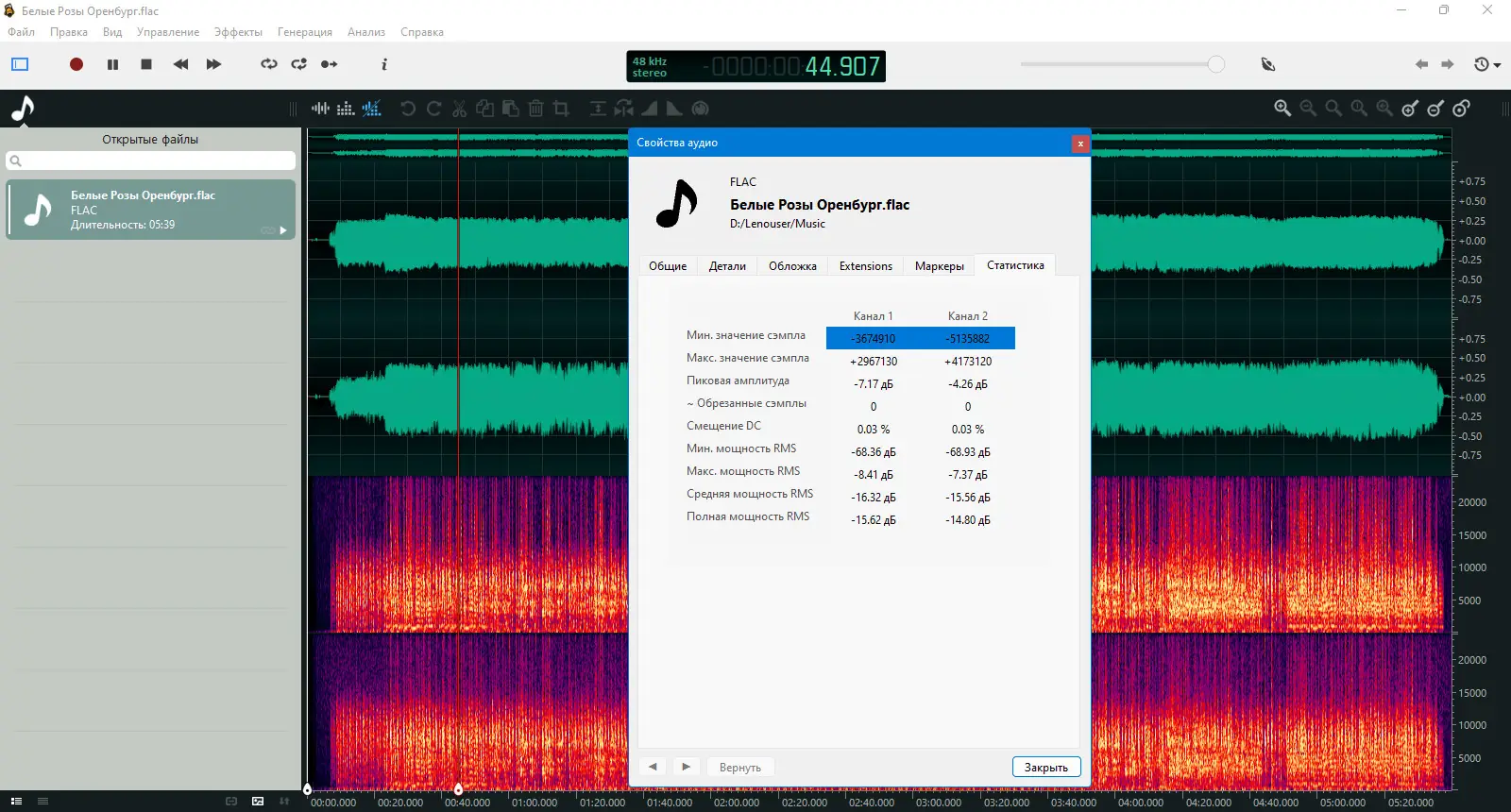Click the horizontal zoom in magnifier
The image size is (1511, 812).
(1282, 109)
